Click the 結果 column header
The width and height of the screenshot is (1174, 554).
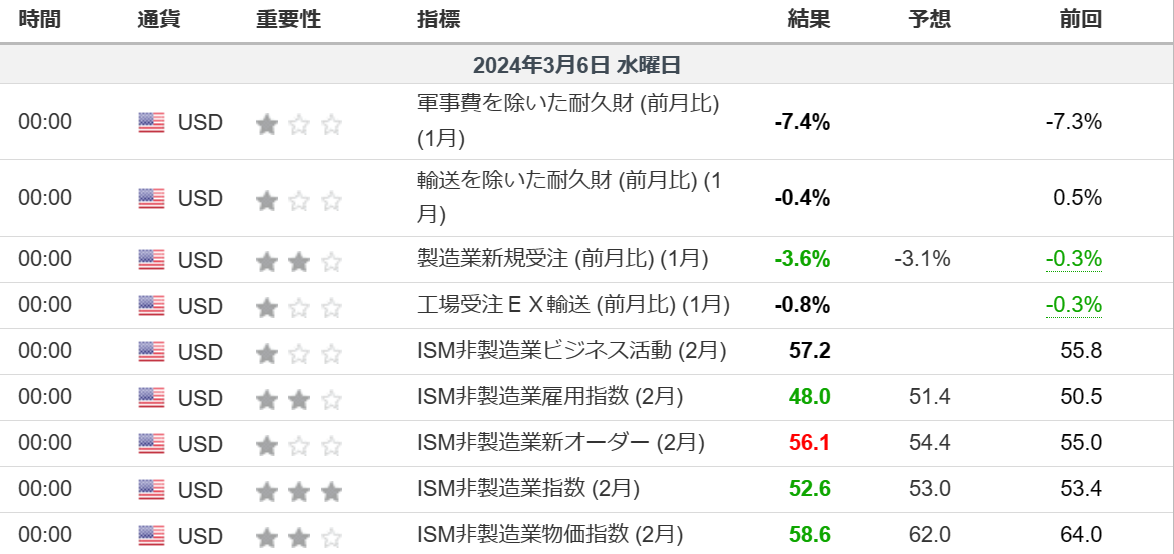click(x=808, y=19)
